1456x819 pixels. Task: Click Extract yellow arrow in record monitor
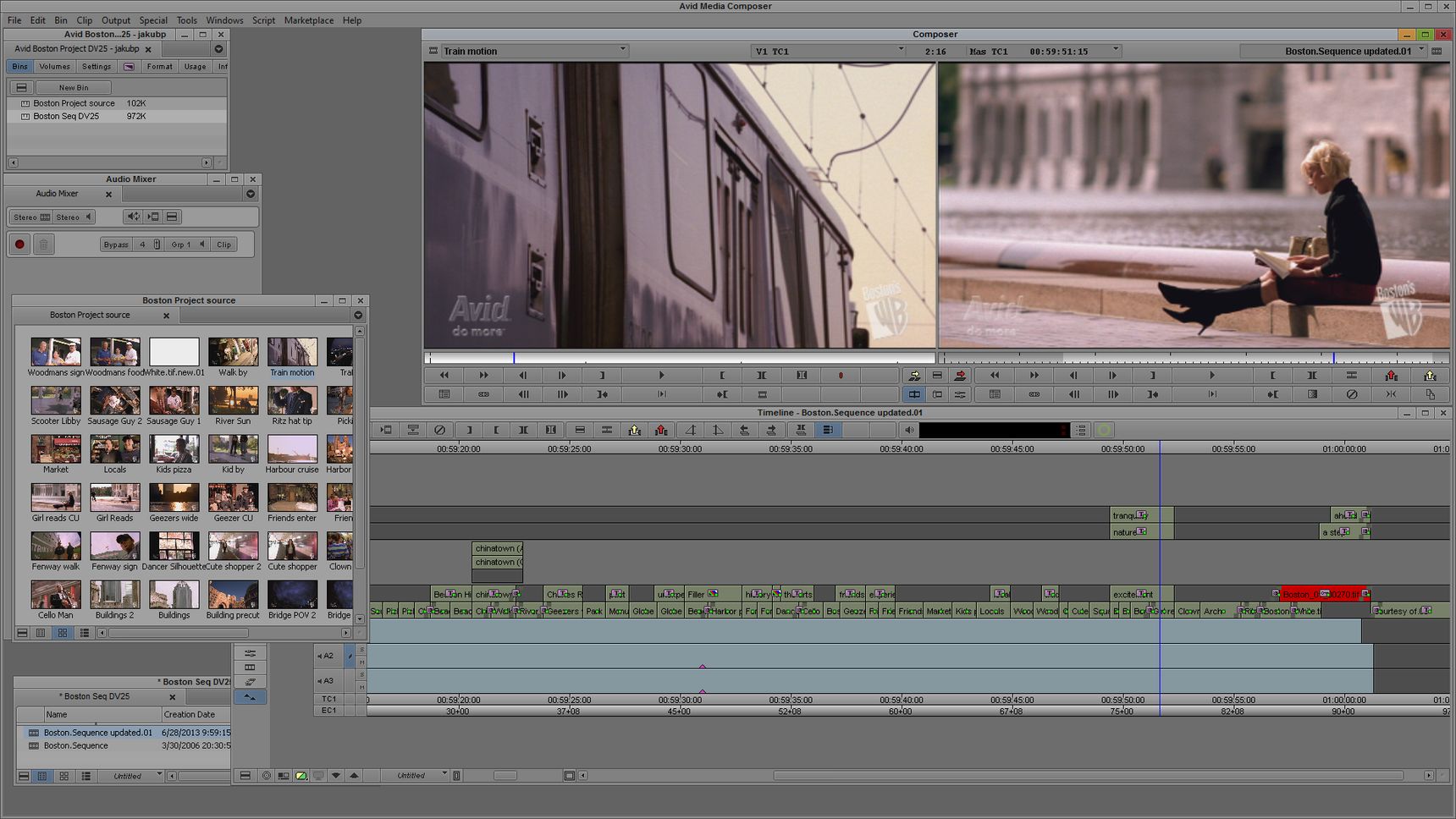(x=1431, y=376)
